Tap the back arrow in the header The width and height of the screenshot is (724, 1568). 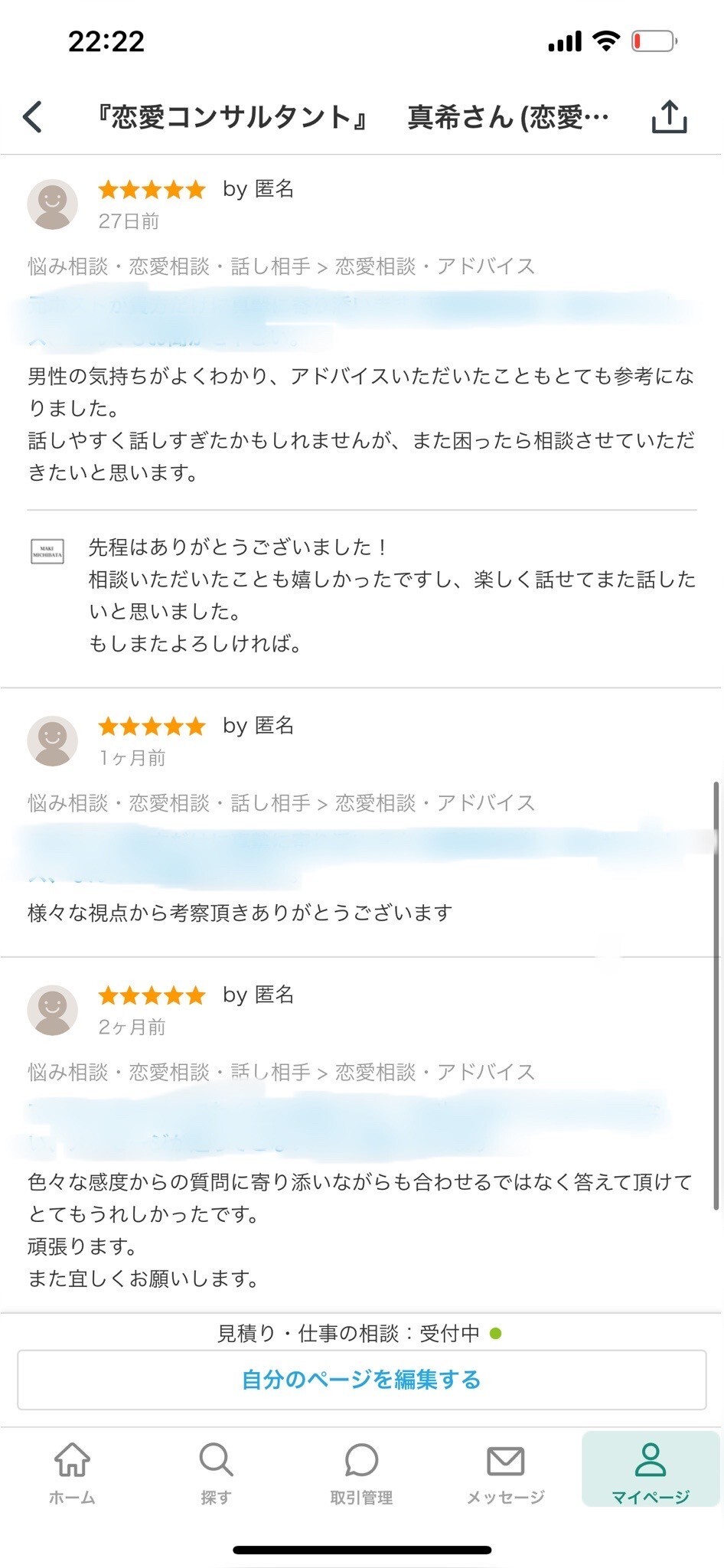tap(33, 117)
